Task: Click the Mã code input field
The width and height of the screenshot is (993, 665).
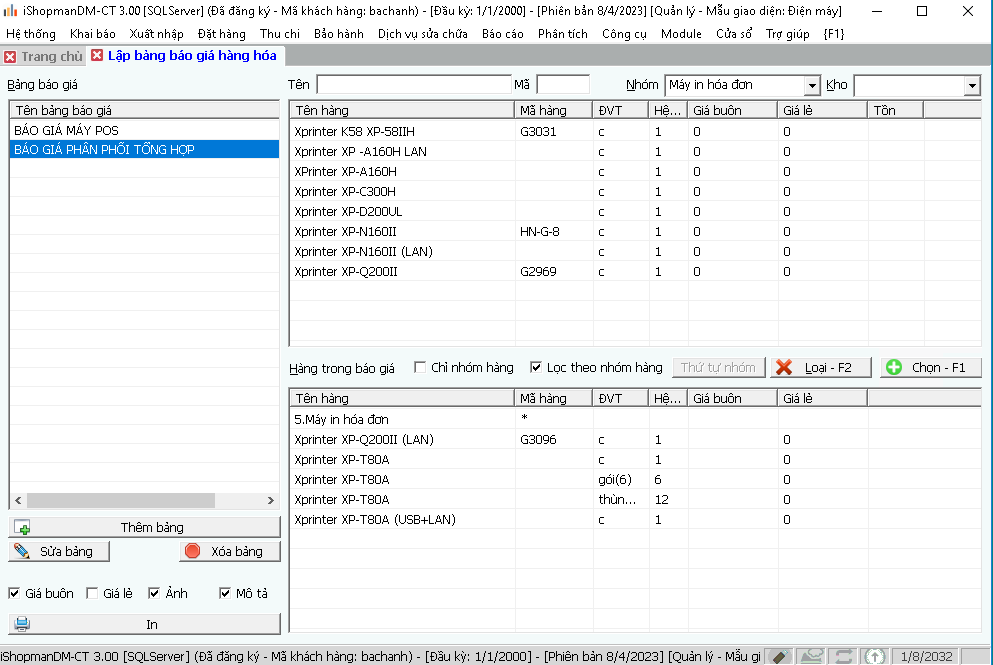Action: [563, 85]
